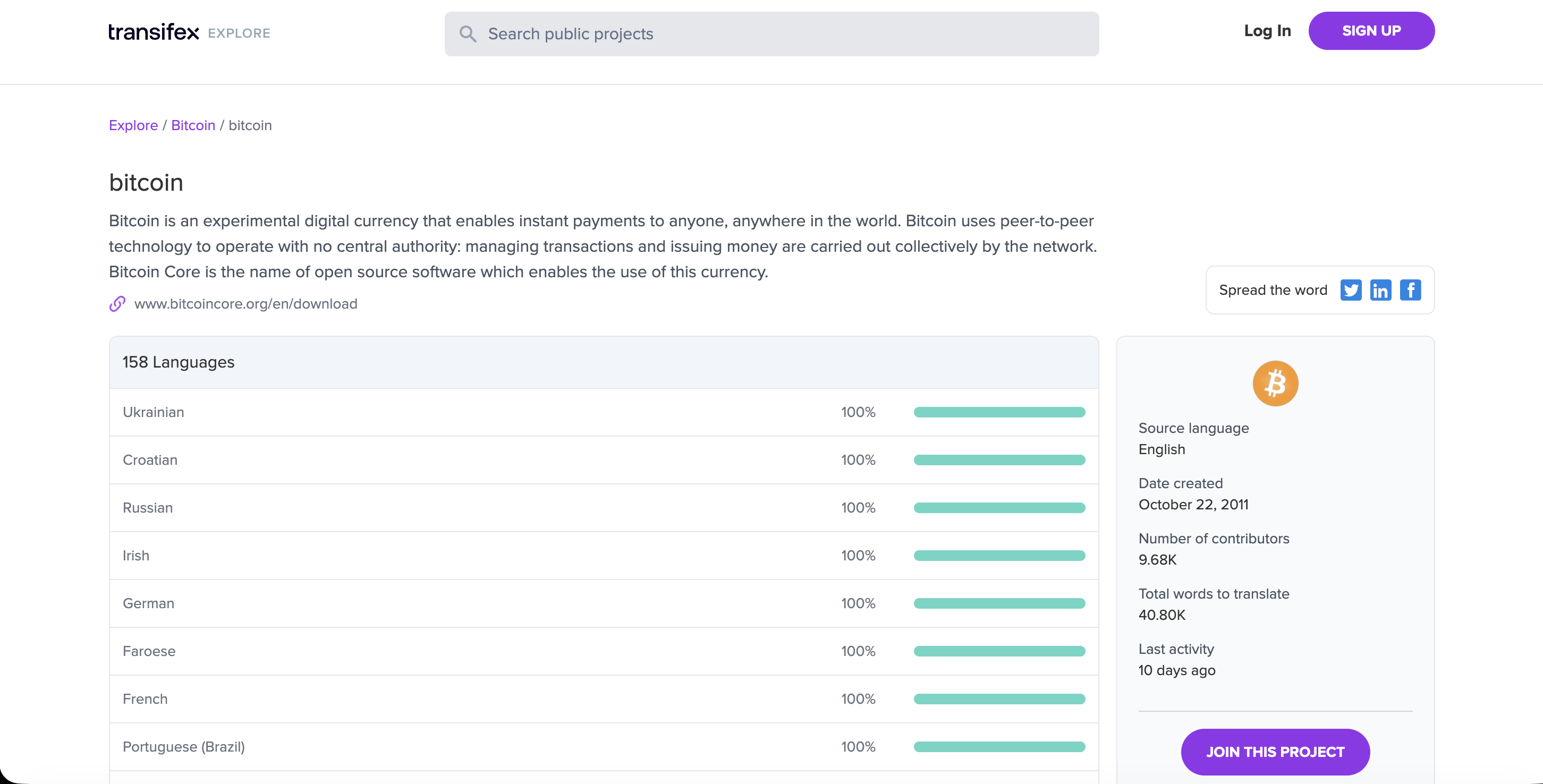Click the Total words to translate label
Image resolution: width=1543 pixels, height=784 pixels.
click(1214, 593)
